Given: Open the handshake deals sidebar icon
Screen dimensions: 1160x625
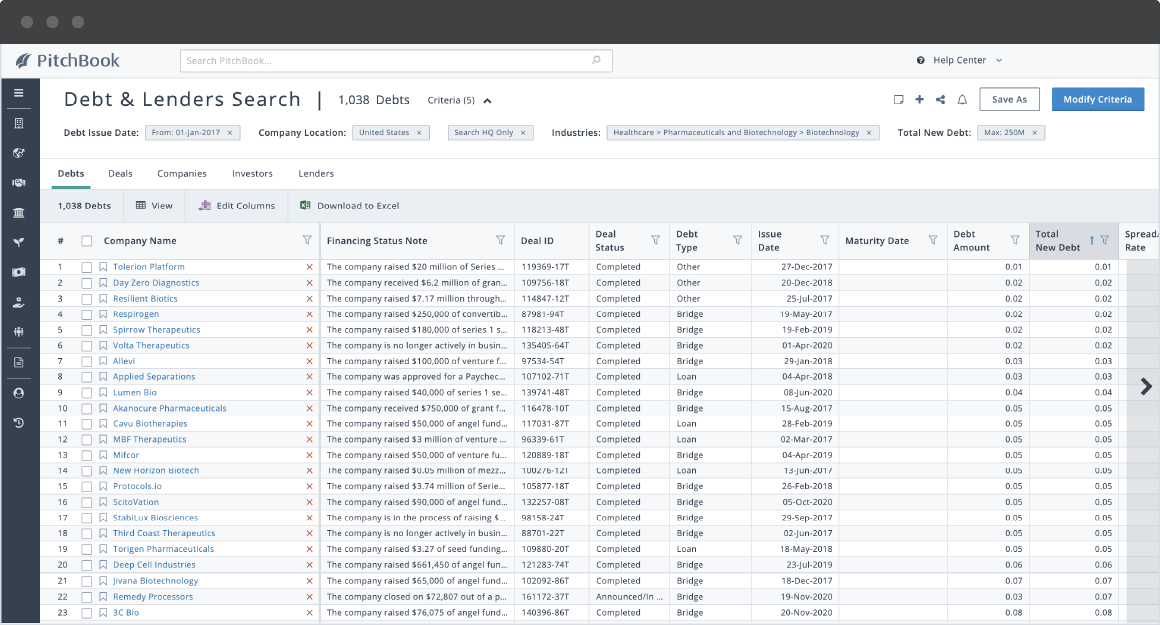Looking at the screenshot, I should [18, 183].
